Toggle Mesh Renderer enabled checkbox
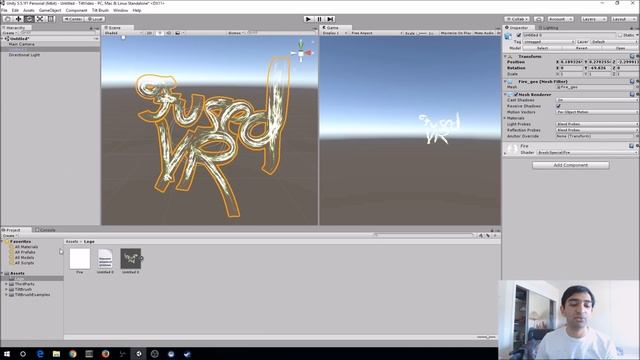Screen dimensions: 640x360 pyautogui.click(x=516, y=94)
